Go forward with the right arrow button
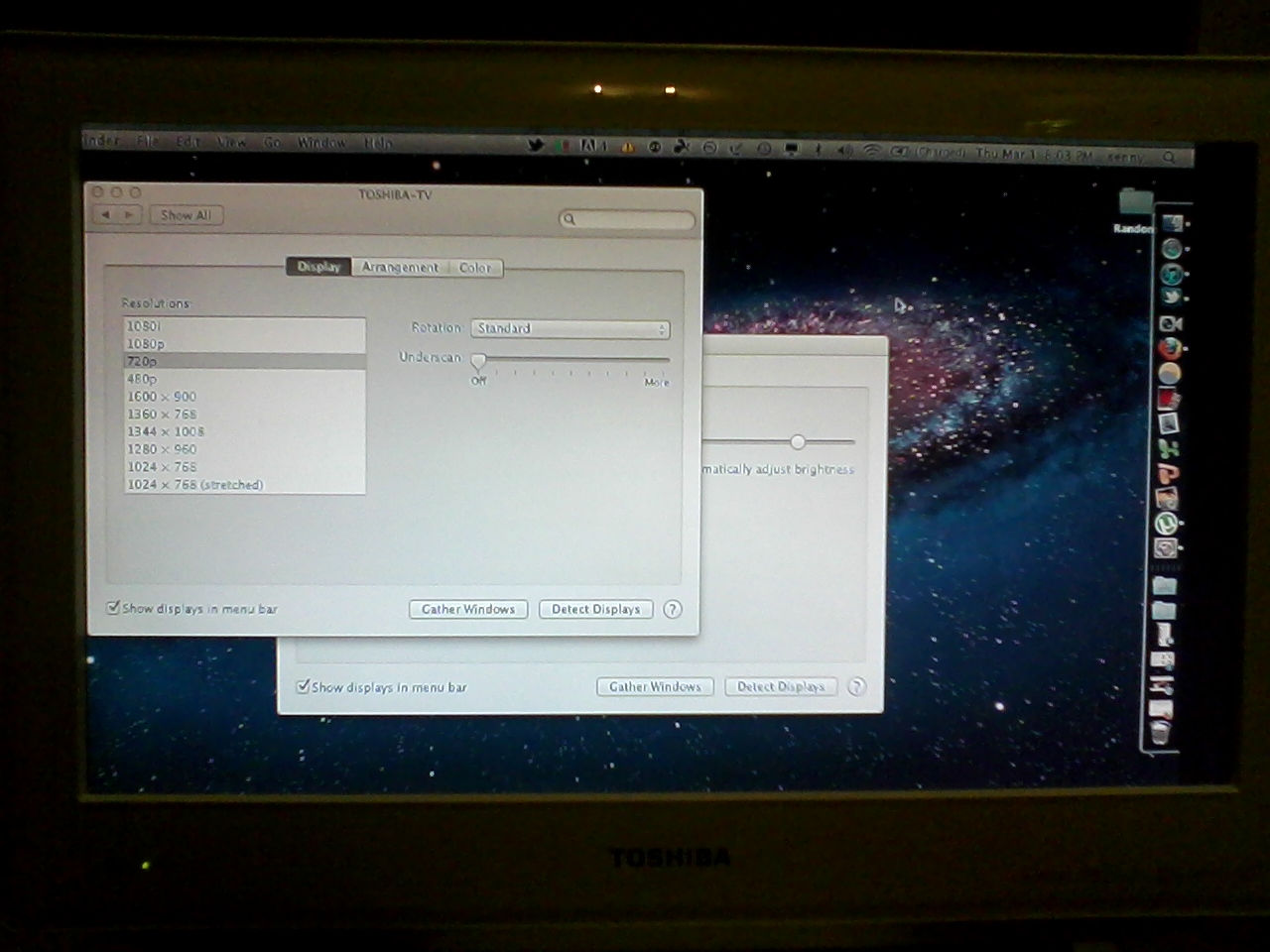 tap(130, 214)
